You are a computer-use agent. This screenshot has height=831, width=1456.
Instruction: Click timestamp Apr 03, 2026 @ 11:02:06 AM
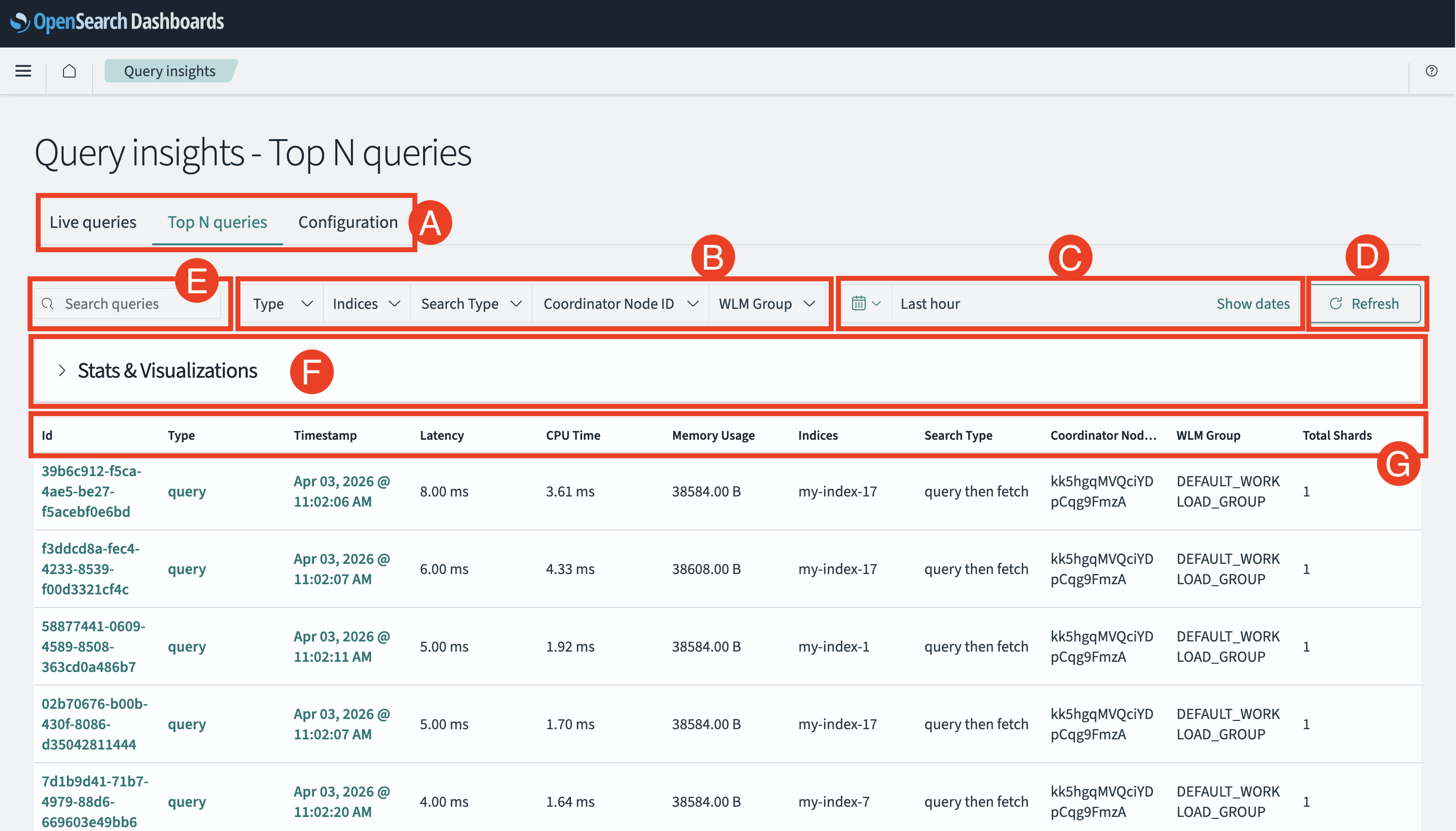[341, 492]
